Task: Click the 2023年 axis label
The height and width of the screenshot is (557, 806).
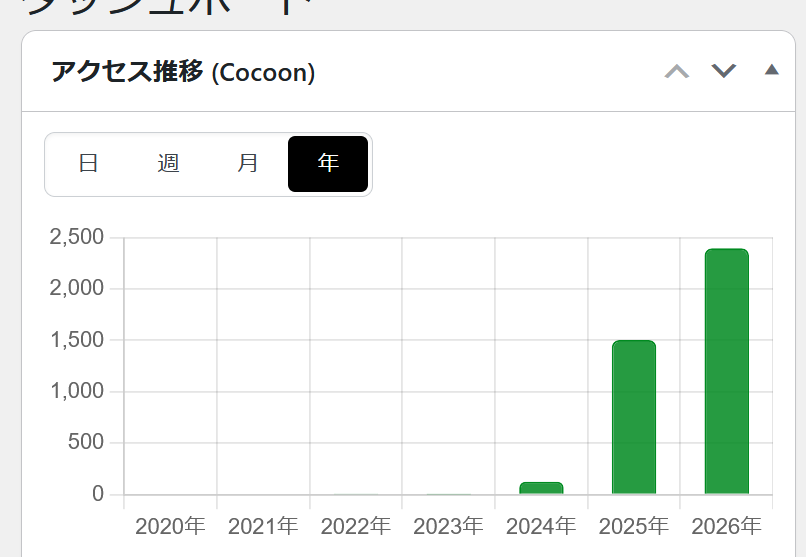Action: (448, 526)
